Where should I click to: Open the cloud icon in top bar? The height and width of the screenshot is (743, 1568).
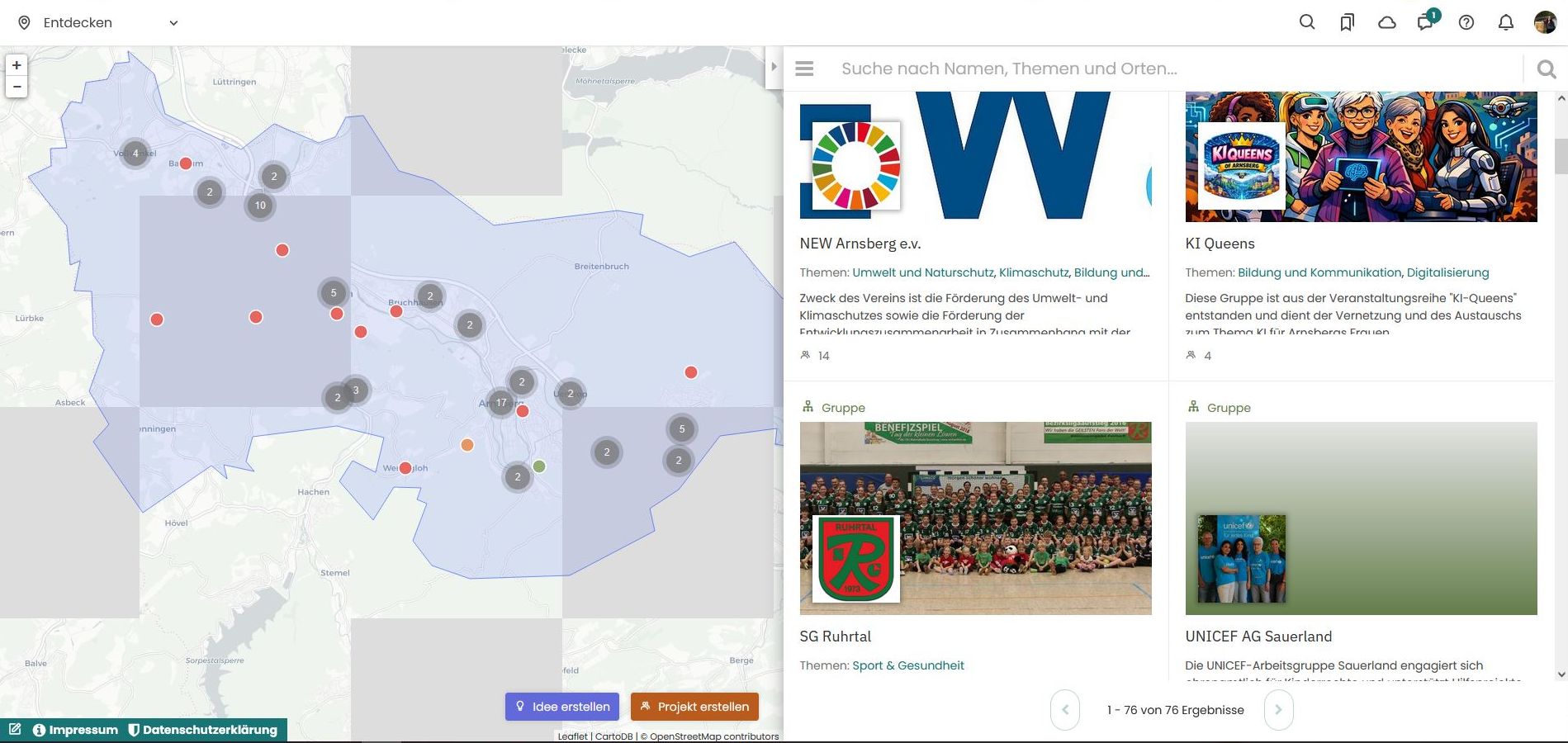point(1387,22)
